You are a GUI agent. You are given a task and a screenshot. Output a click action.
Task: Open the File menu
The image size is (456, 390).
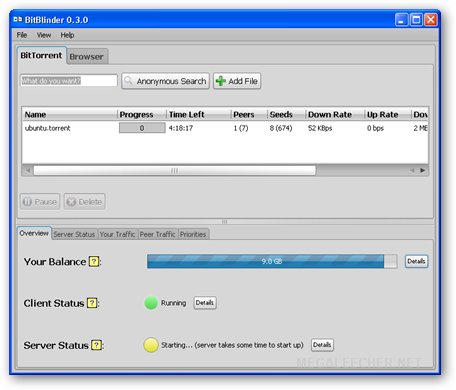[x=22, y=35]
